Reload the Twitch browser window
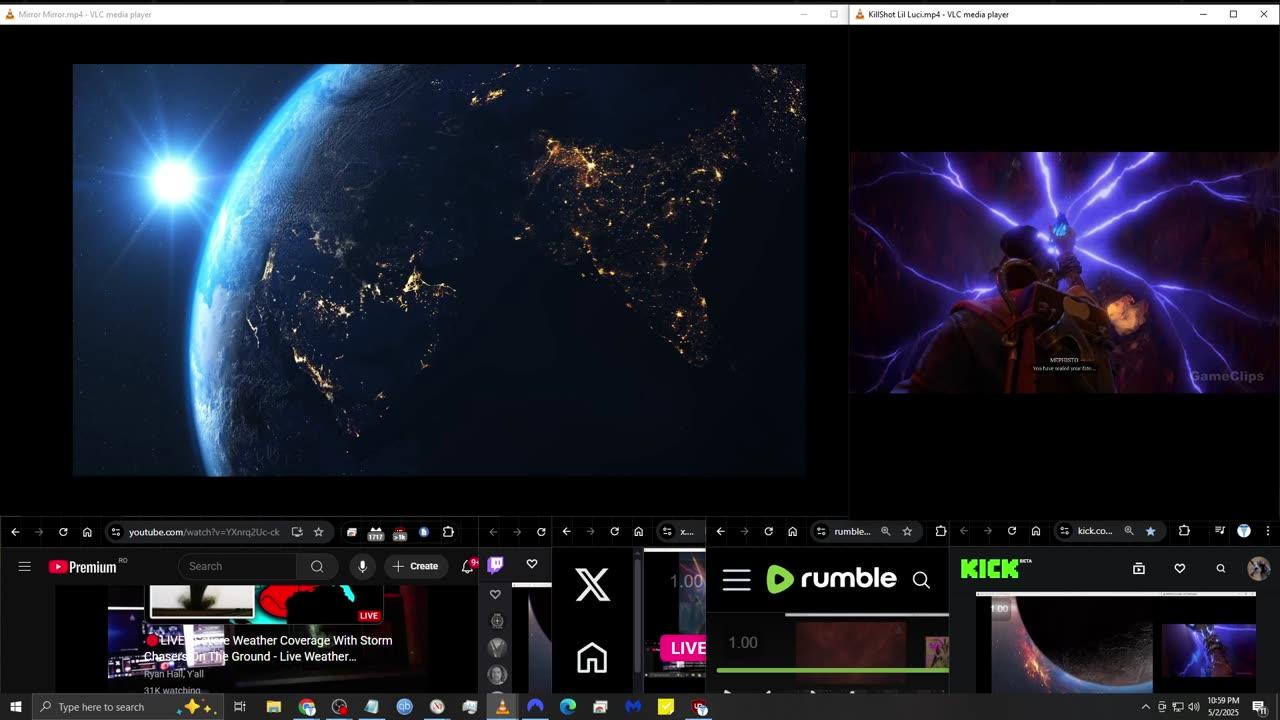Image resolution: width=1280 pixels, height=720 pixels. 541,532
